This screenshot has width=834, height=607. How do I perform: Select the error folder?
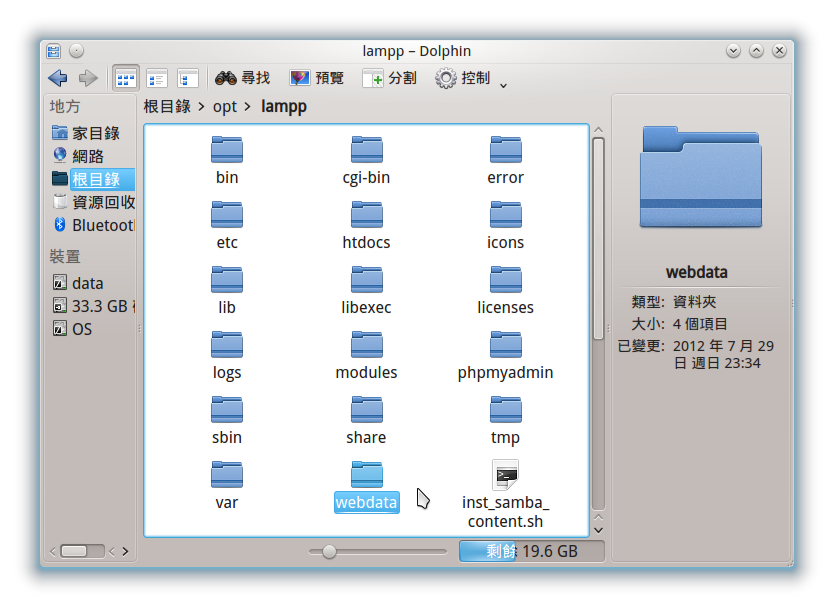coord(505,160)
